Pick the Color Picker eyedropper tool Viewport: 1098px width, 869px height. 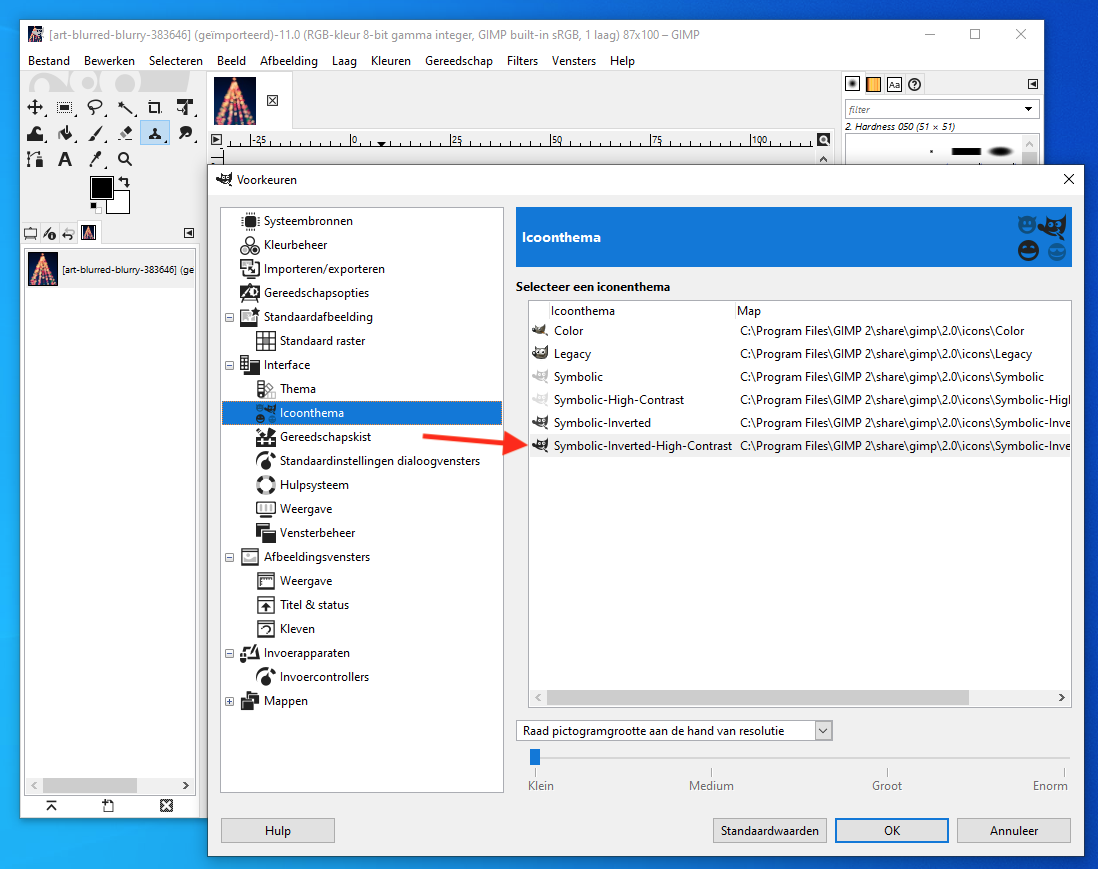point(95,159)
